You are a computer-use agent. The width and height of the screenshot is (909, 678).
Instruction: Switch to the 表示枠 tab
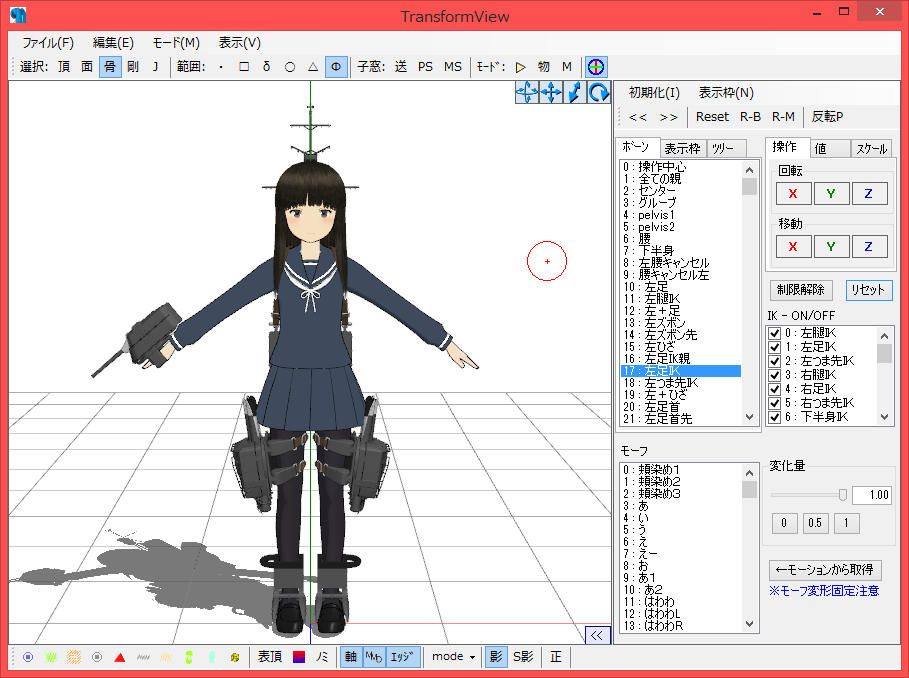tap(682, 148)
